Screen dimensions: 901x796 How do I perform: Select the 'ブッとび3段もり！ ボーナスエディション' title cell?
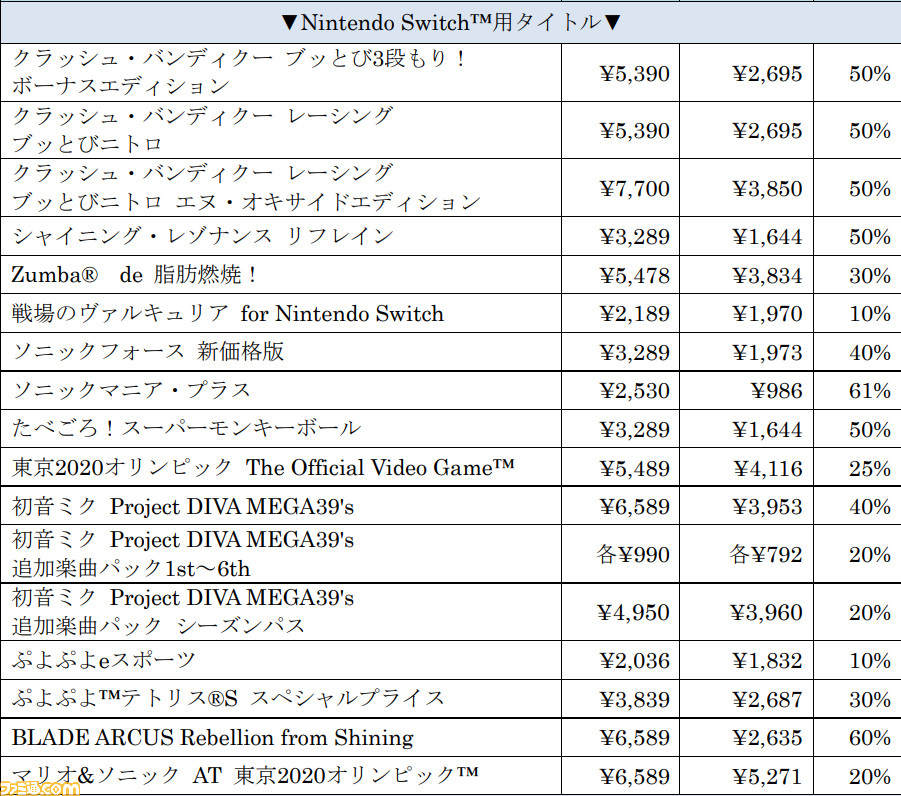[x=281, y=72]
